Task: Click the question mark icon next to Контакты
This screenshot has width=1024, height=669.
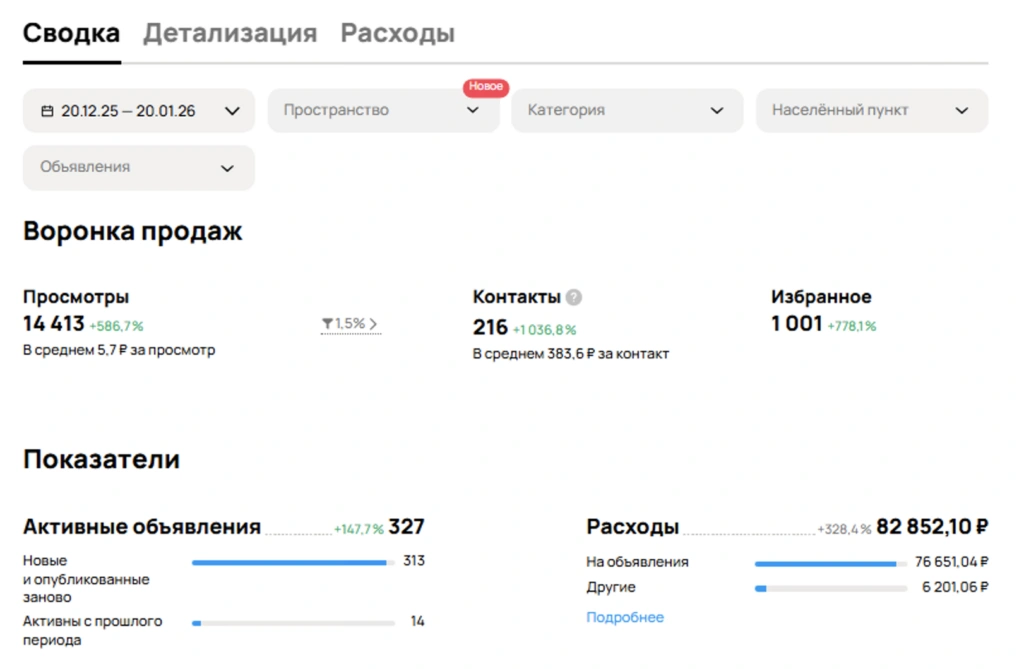Action: click(573, 297)
